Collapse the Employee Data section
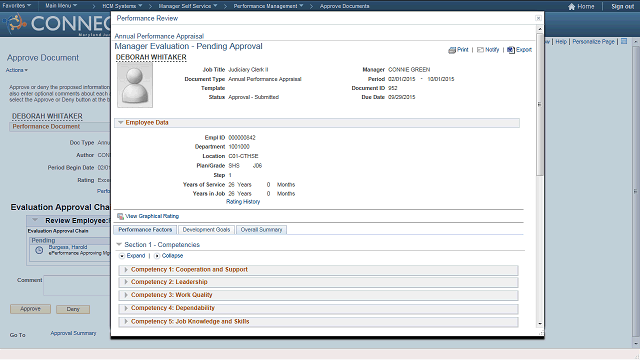Viewport: 640px width, 360px height. 120,122
